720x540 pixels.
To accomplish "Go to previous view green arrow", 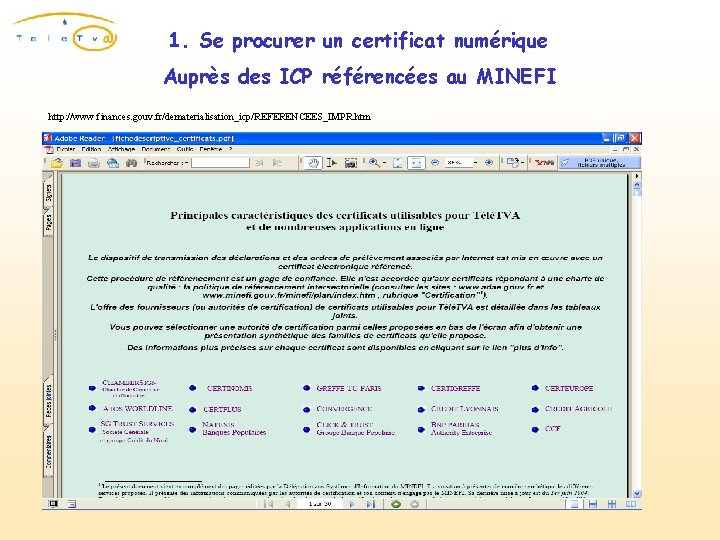I will coord(396,504).
